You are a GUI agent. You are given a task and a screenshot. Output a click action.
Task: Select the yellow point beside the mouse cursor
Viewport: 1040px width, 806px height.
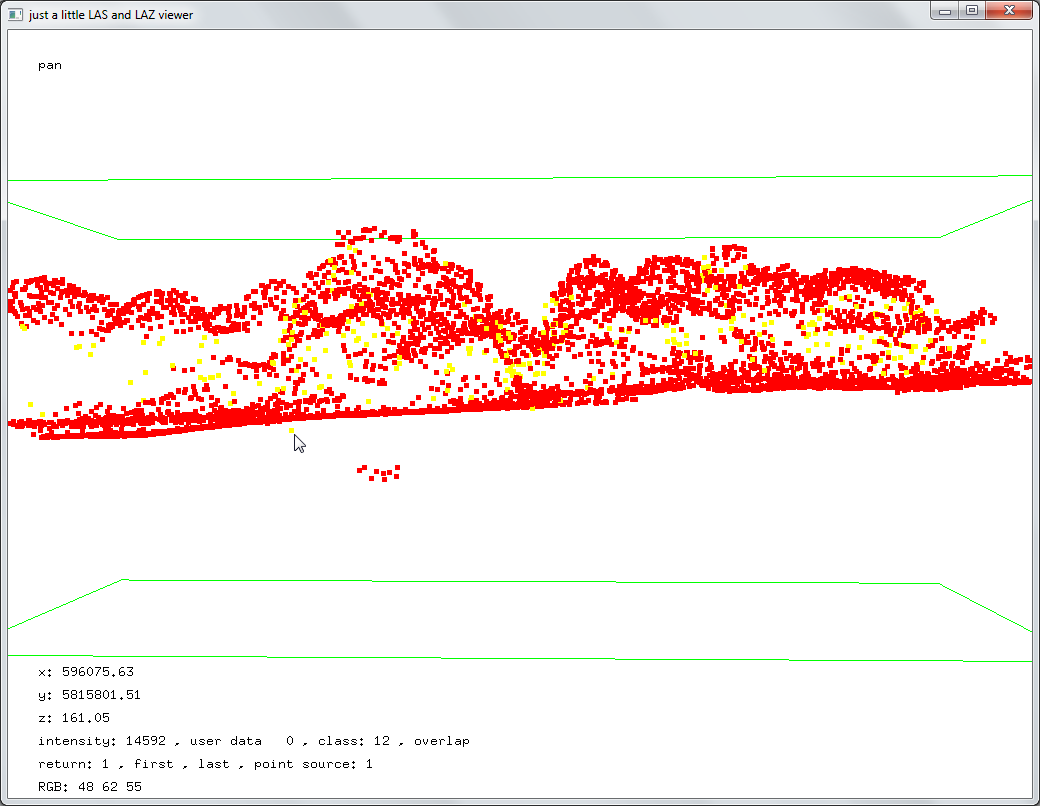(291, 431)
